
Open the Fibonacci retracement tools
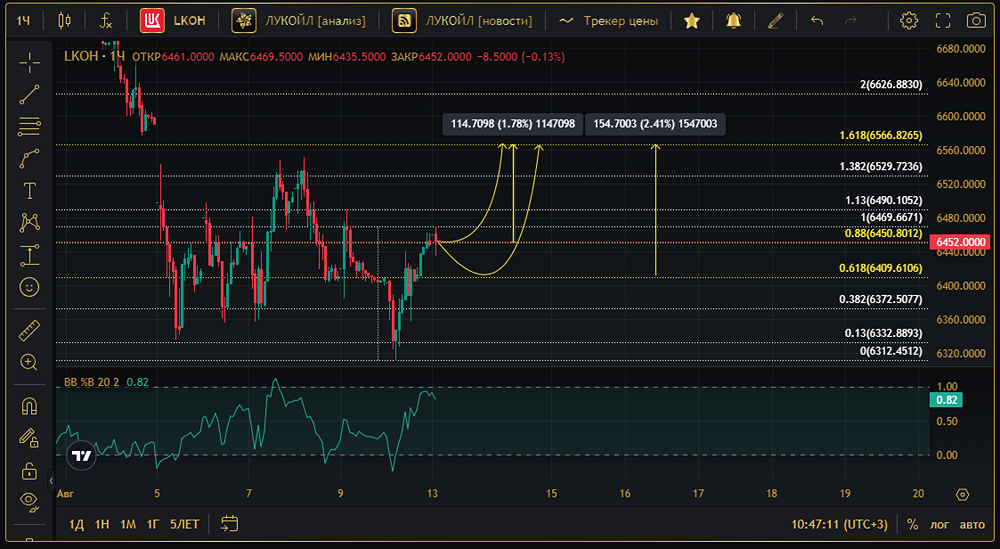29,126
